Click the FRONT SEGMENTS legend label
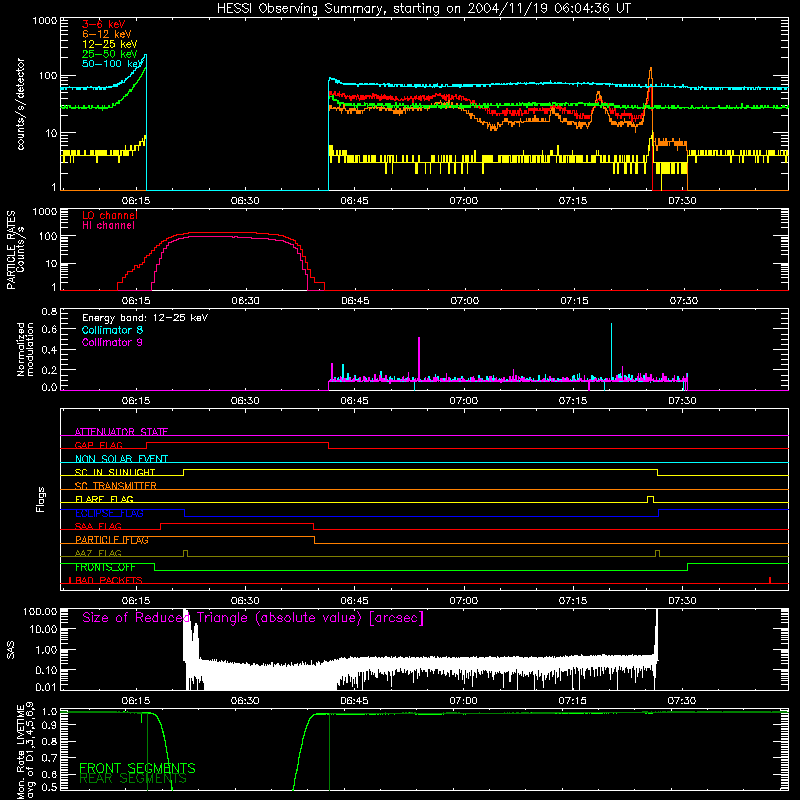The height and width of the screenshot is (800, 800). pyautogui.click(x=137, y=768)
